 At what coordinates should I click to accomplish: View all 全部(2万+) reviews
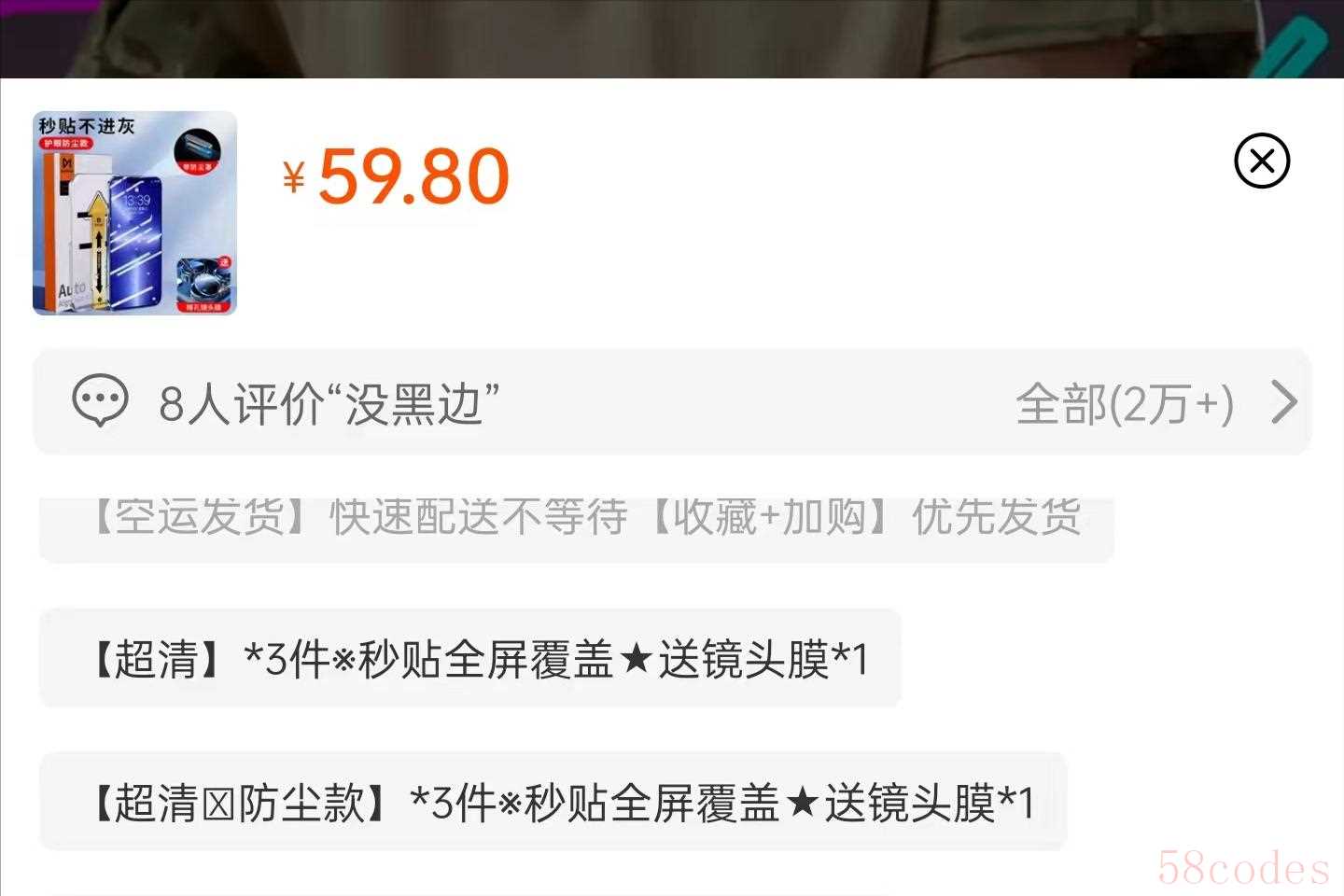[1125, 404]
